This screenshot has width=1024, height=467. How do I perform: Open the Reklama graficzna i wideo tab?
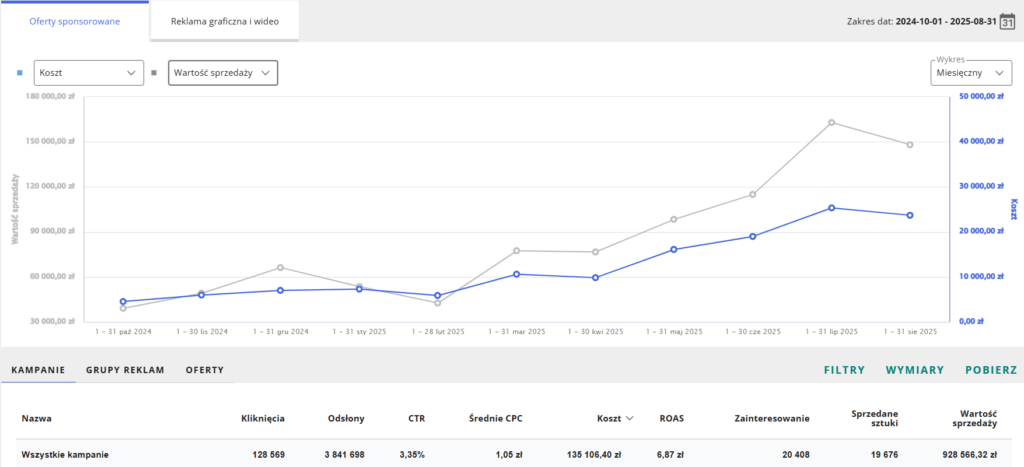224,20
